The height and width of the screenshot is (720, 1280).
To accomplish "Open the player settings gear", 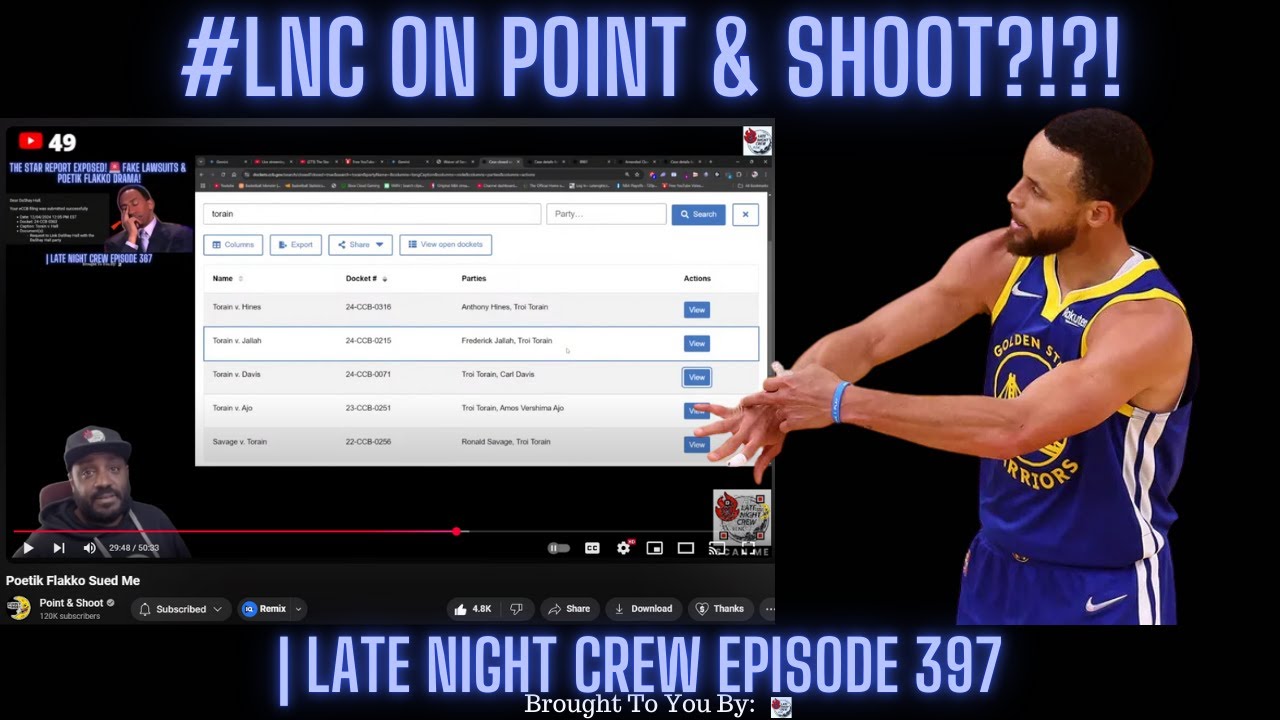I will point(624,548).
